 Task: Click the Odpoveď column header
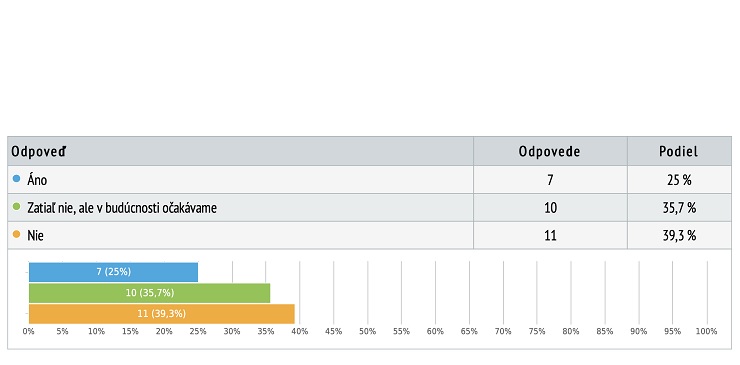coord(39,152)
